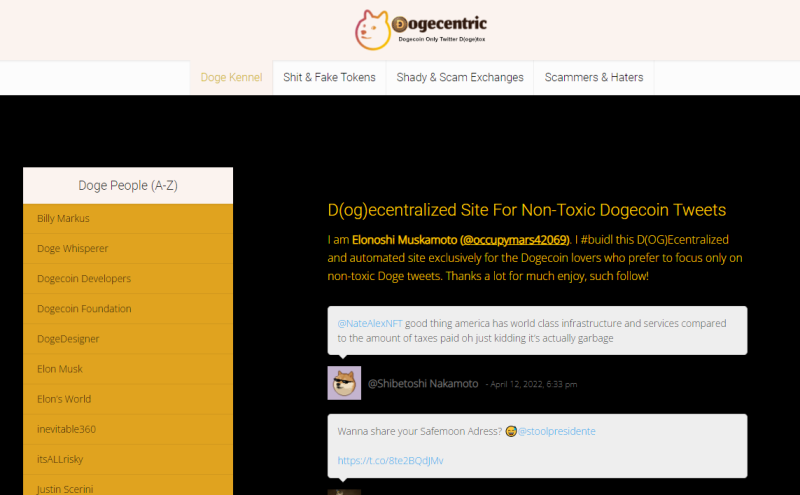Choose itsALLrisky in the sidebar
This screenshot has width=800, height=495.
click(128, 459)
